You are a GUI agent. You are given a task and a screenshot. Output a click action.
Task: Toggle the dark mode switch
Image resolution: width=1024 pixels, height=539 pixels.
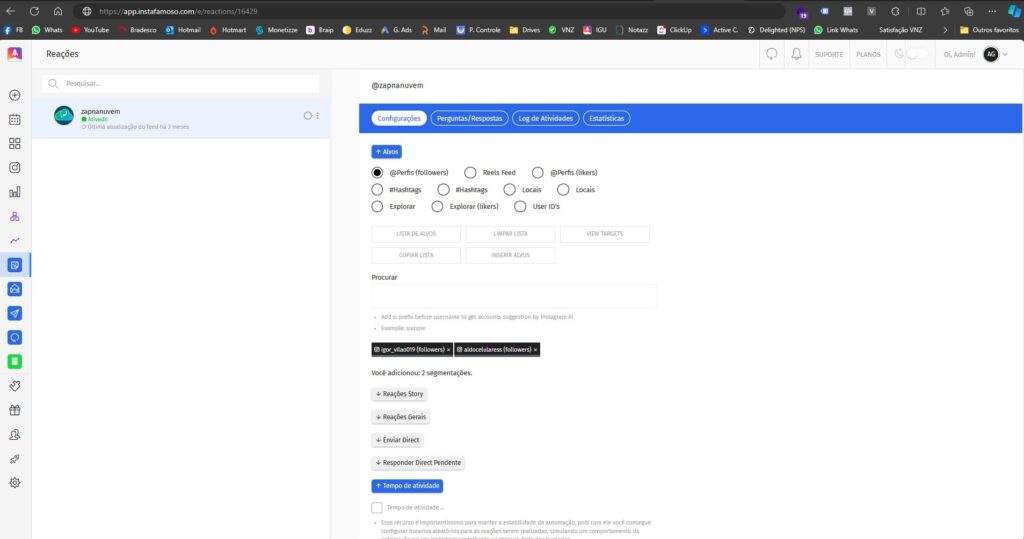[911, 54]
